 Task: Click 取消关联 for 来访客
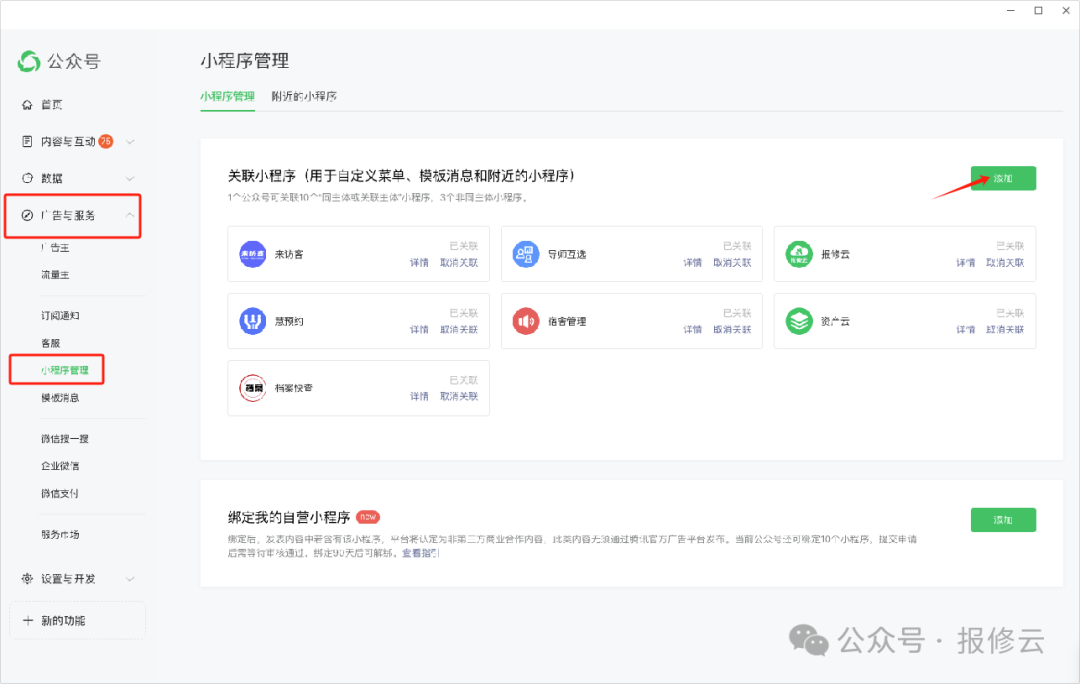459,262
